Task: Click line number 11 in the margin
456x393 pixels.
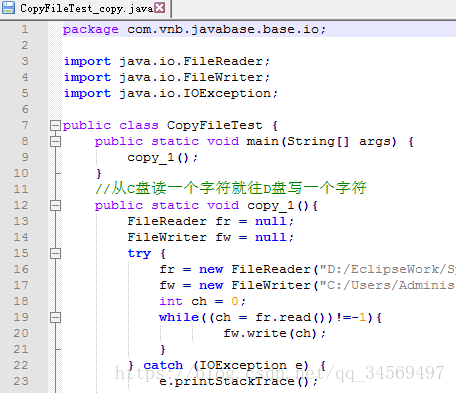Action: [21, 189]
